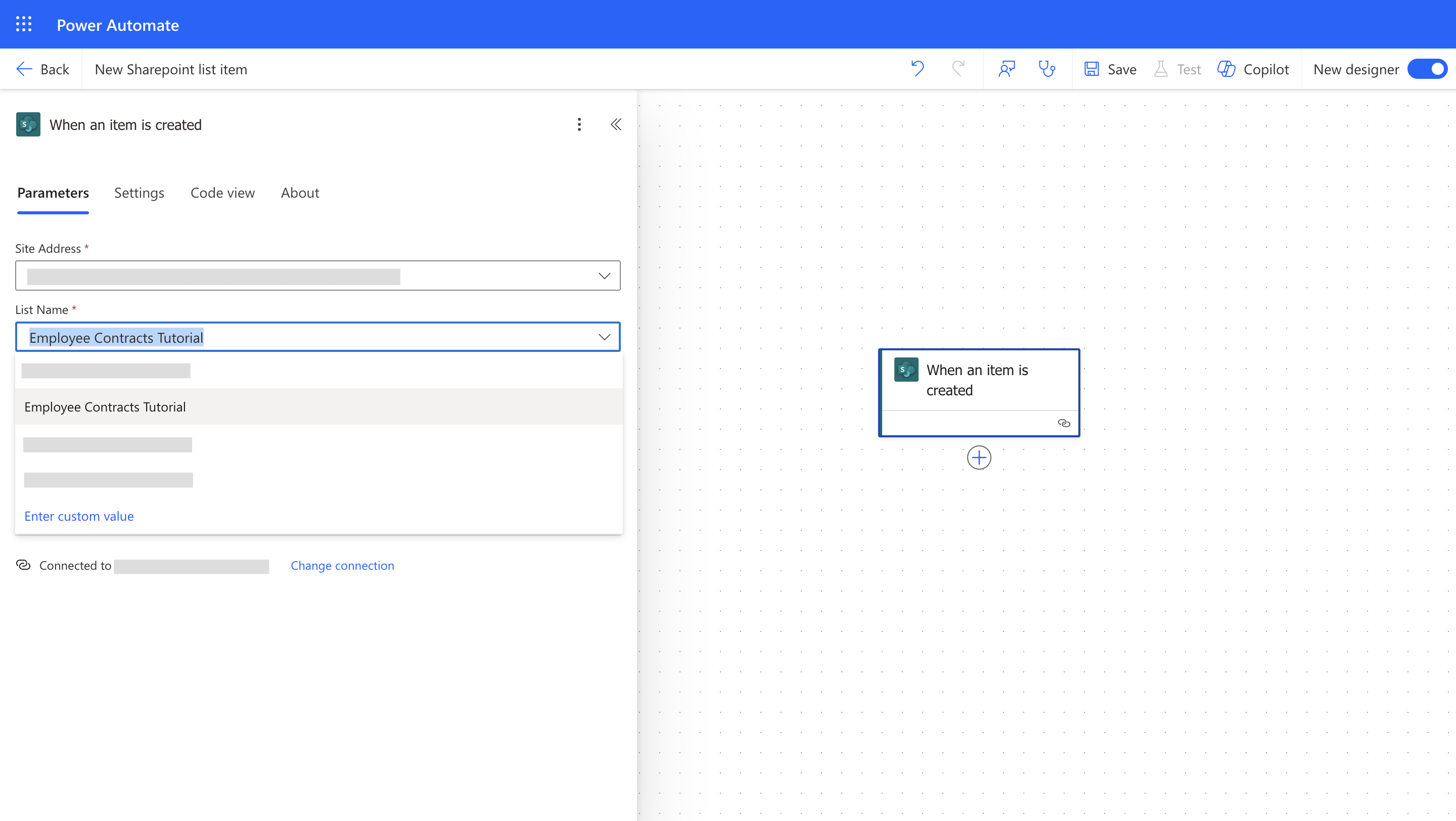Choose Employee Contracts Tutorial from list options

pos(105,407)
